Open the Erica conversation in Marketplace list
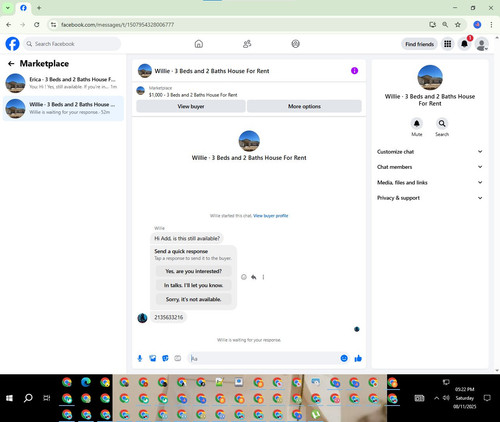500x422 pixels. tap(63, 83)
